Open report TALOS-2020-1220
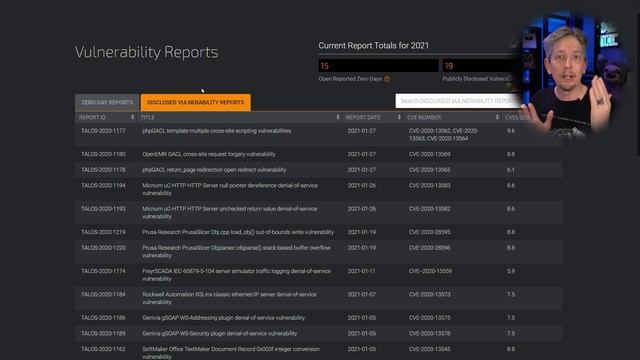This screenshot has width=640, height=360. point(103,248)
